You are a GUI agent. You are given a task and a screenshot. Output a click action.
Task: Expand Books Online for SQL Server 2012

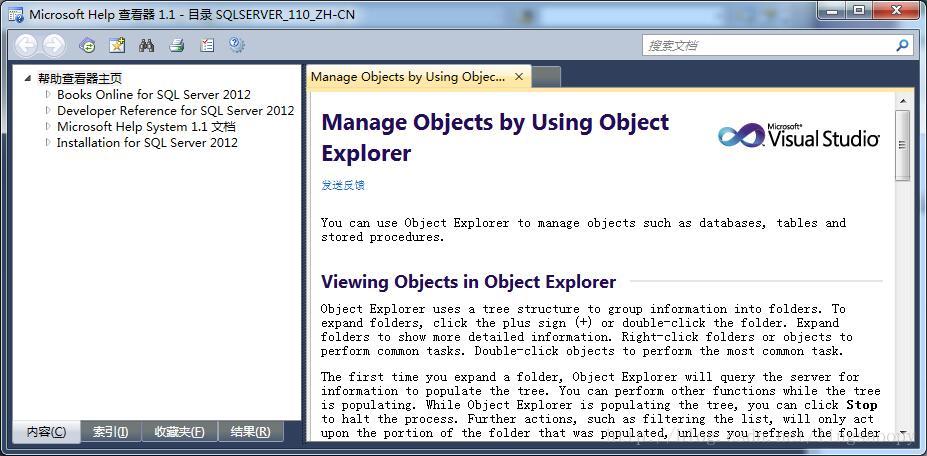tap(48, 94)
